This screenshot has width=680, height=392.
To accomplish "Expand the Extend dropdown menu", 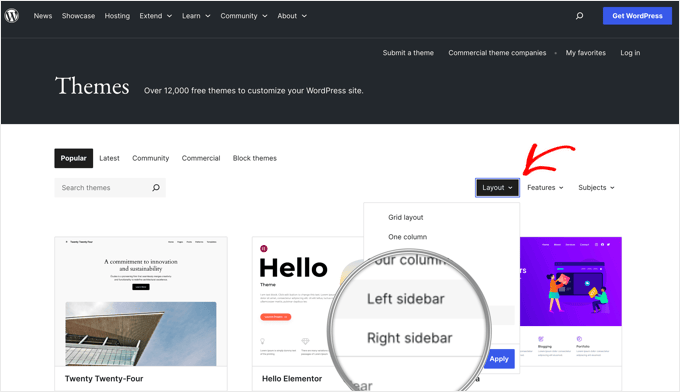I will (x=156, y=16).
